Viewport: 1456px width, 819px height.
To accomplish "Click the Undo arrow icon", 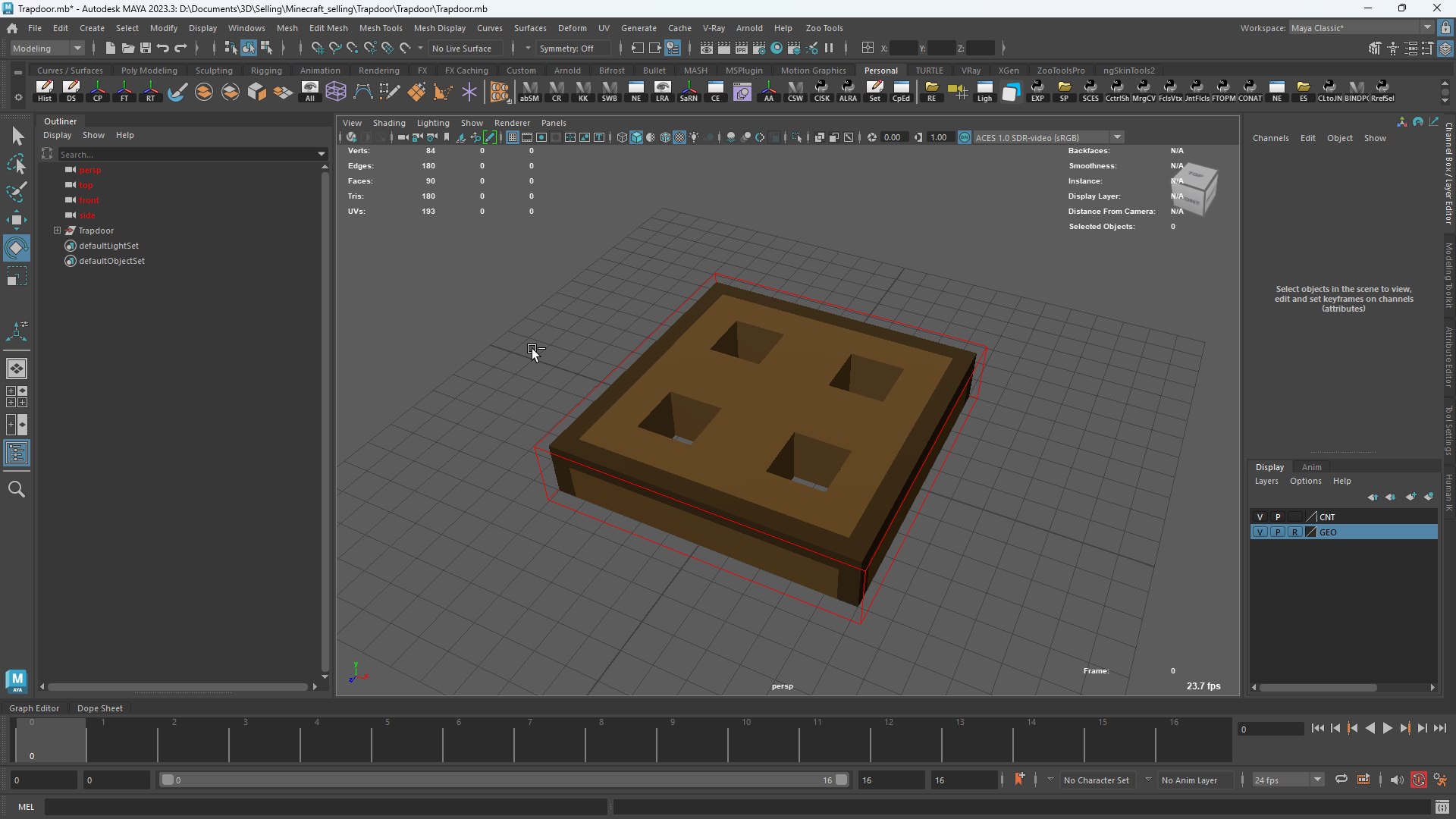I will (x=163, y=48).
